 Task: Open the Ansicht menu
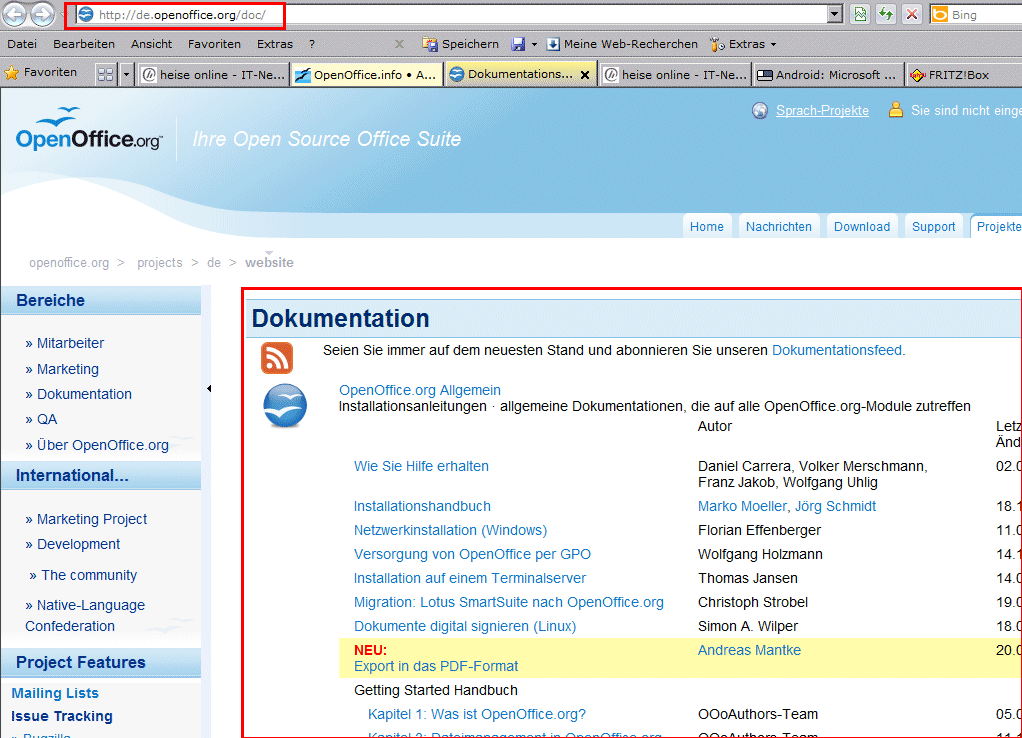(x=151, y=44)
